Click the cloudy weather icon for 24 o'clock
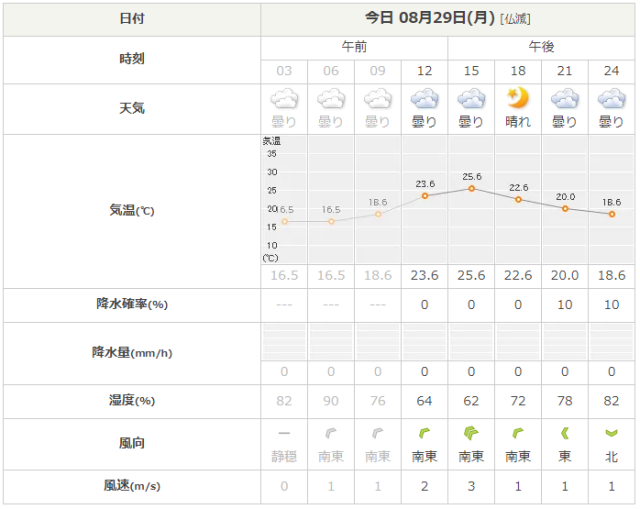 (x=611, y=99)
